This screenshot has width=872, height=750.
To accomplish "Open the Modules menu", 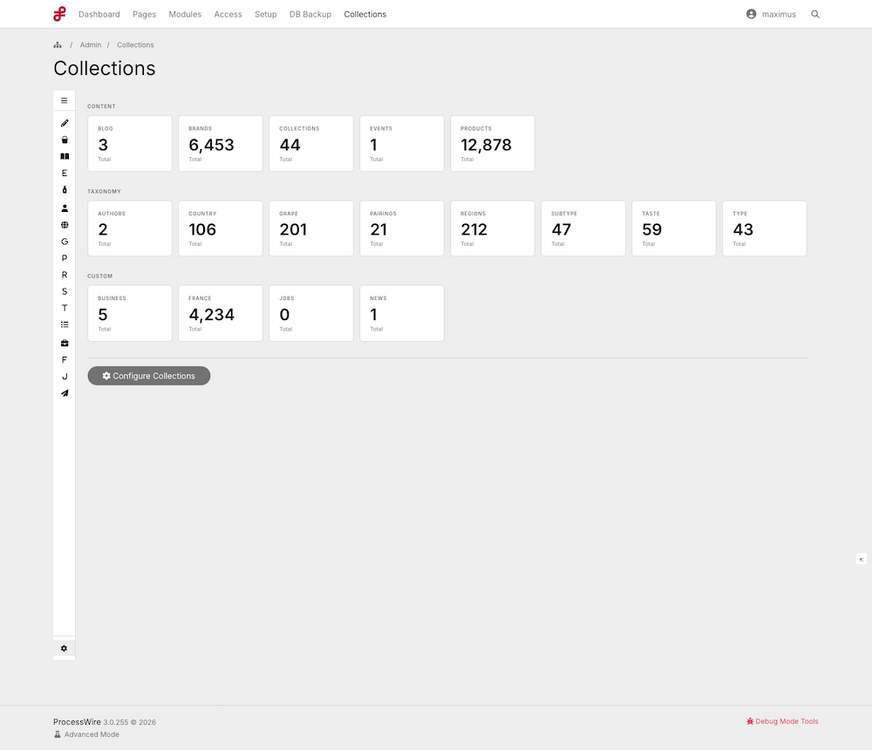I will pos(185,14).
